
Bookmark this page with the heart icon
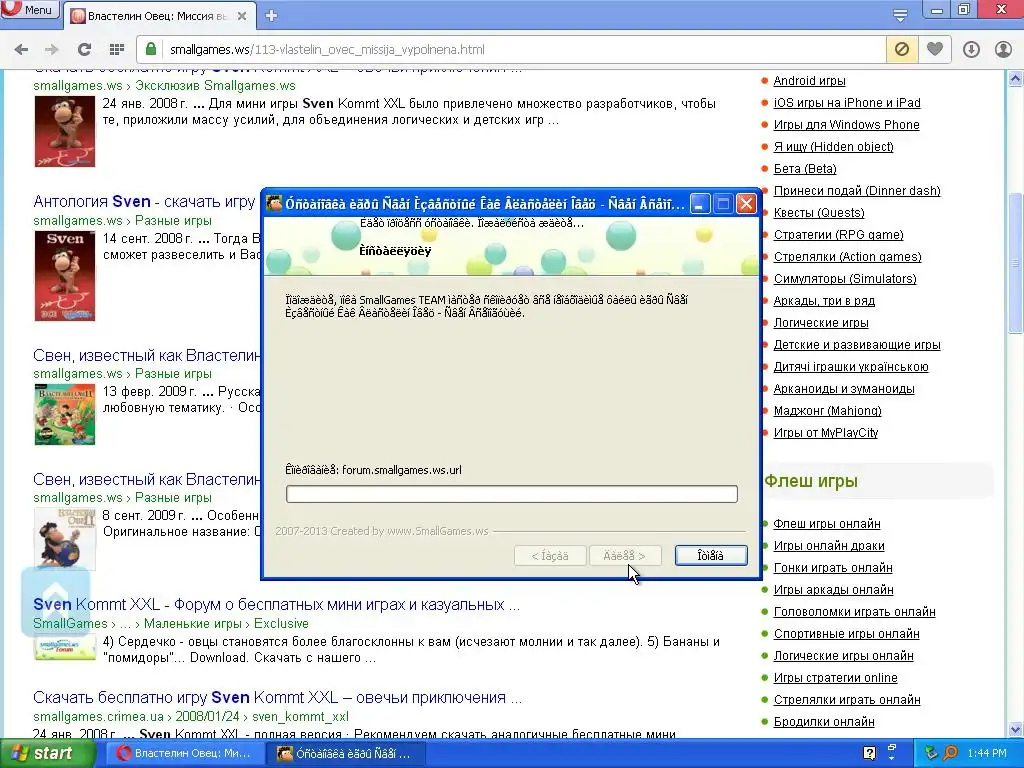point(935,50)
